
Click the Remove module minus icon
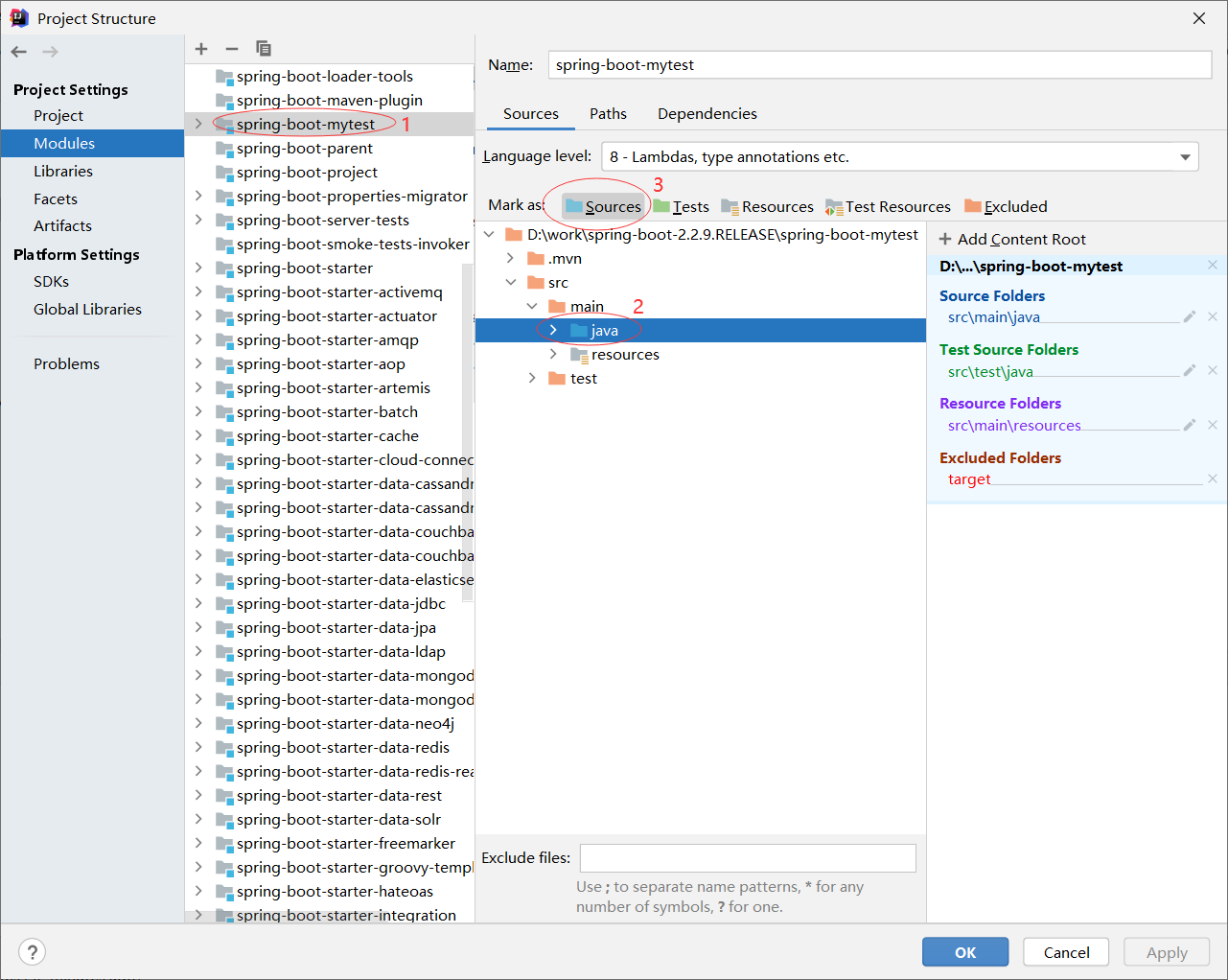[232, 49]
